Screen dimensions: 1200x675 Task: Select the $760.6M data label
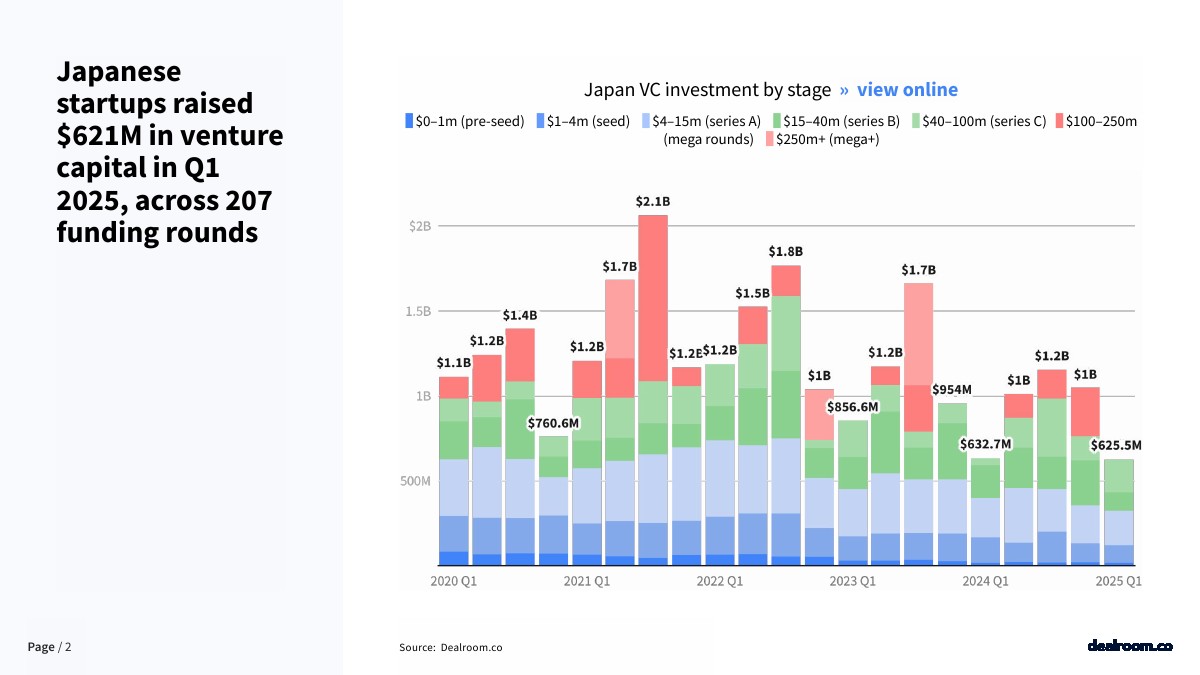pyautogui.click(x=553, y=423)
